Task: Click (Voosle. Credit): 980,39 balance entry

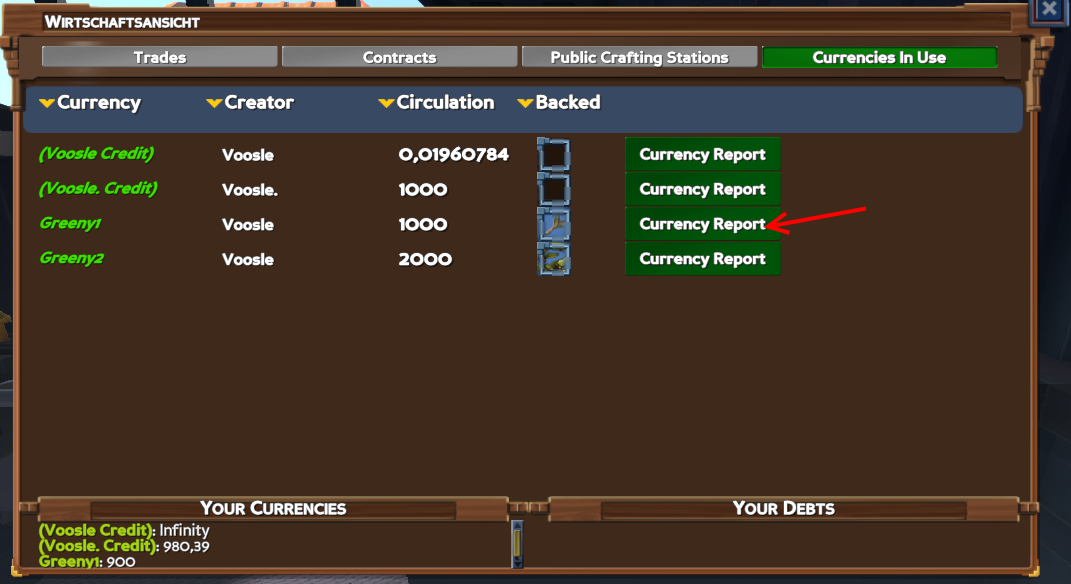Action: [124, 546]
